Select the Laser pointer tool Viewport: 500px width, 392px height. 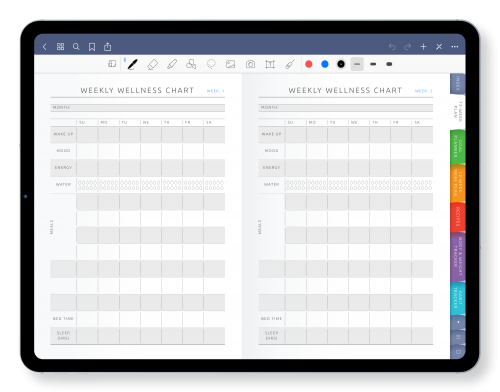click(290, 64)
